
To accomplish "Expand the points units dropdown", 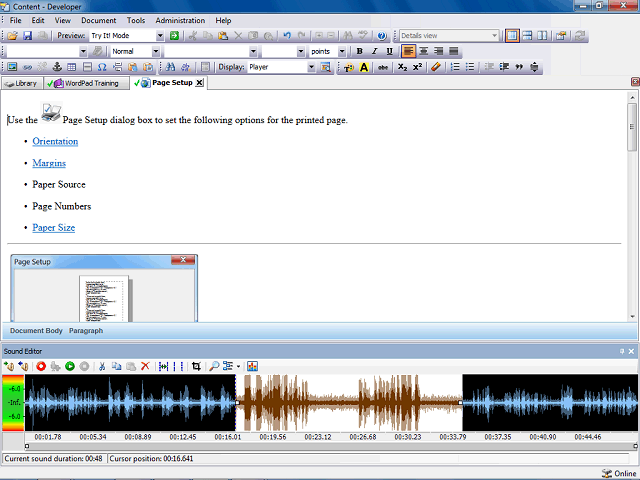I will [x=342, y=51].
